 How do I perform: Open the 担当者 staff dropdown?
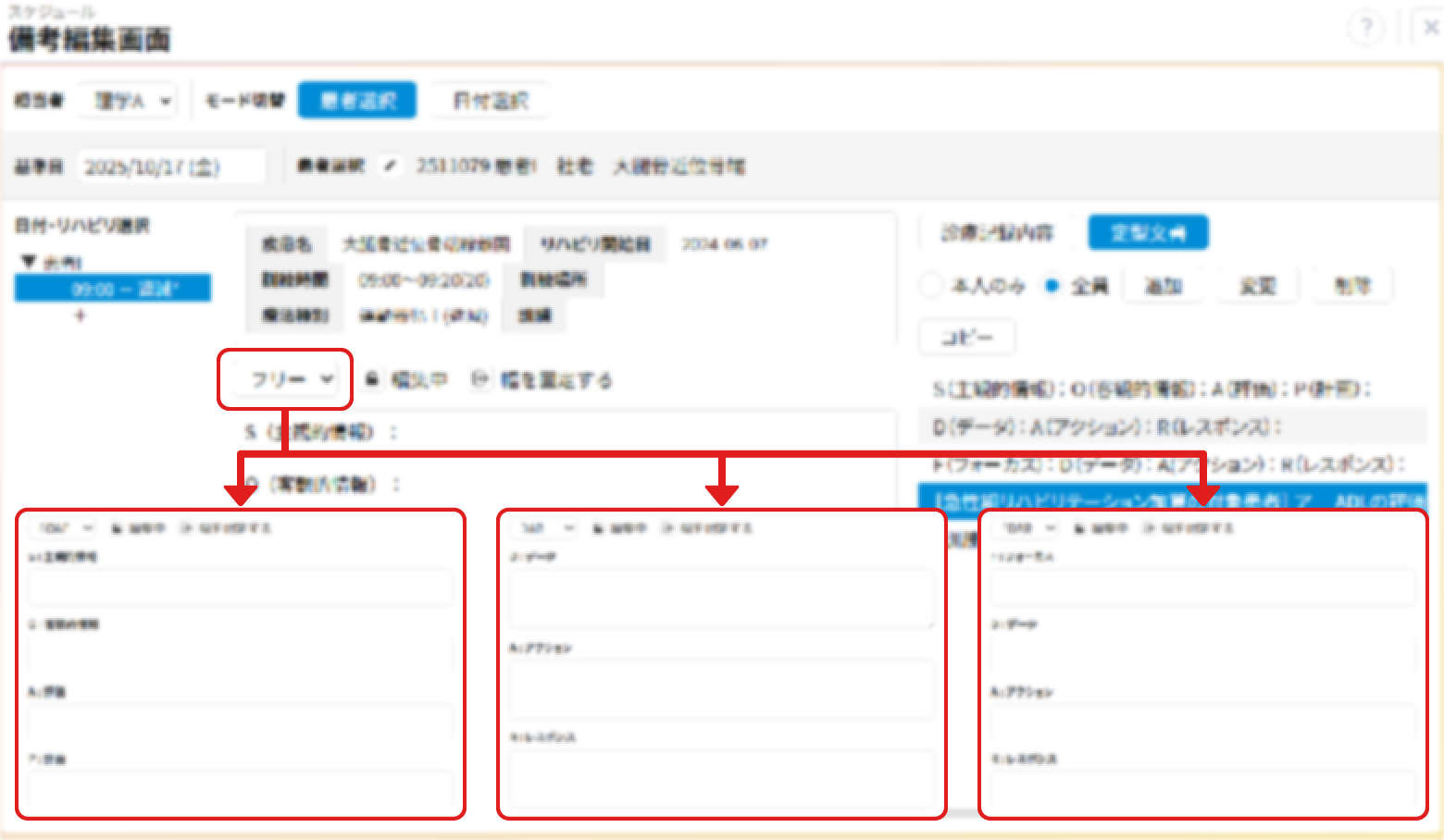tap(131, 101)
